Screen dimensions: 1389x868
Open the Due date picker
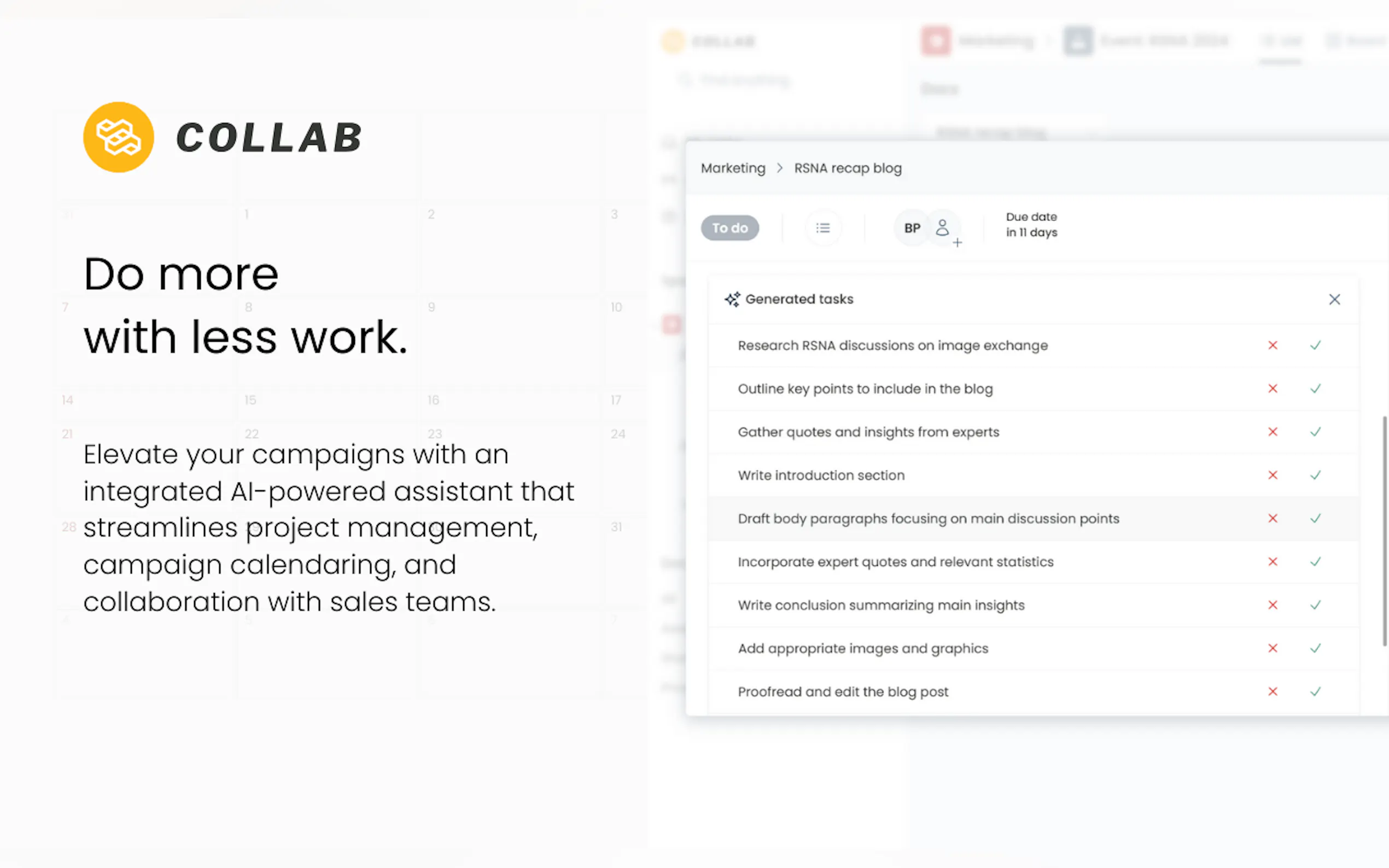tap(1031, 225)
